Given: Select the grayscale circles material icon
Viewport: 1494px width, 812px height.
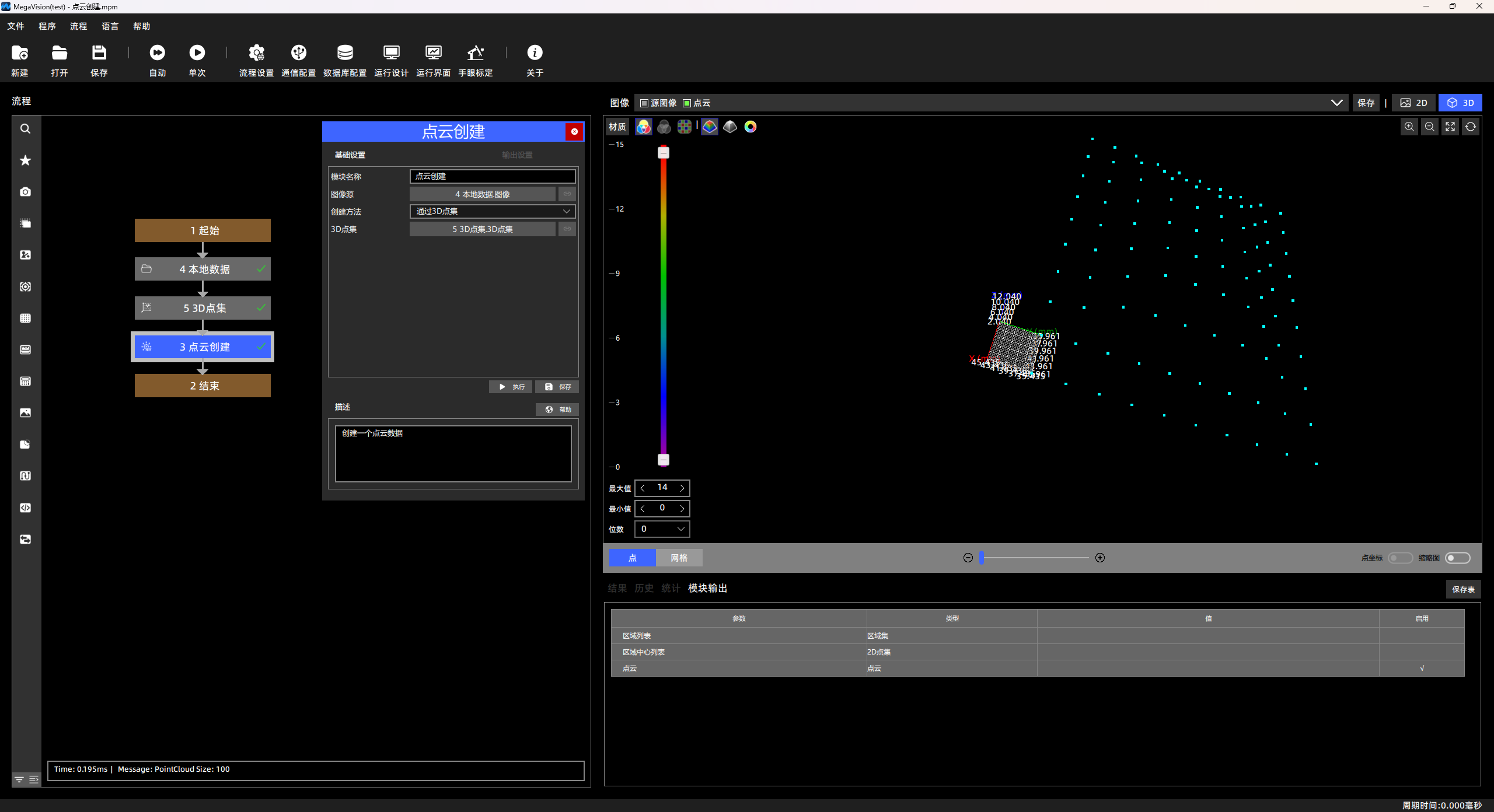Looking at the screenshot, I should point(664,127).
